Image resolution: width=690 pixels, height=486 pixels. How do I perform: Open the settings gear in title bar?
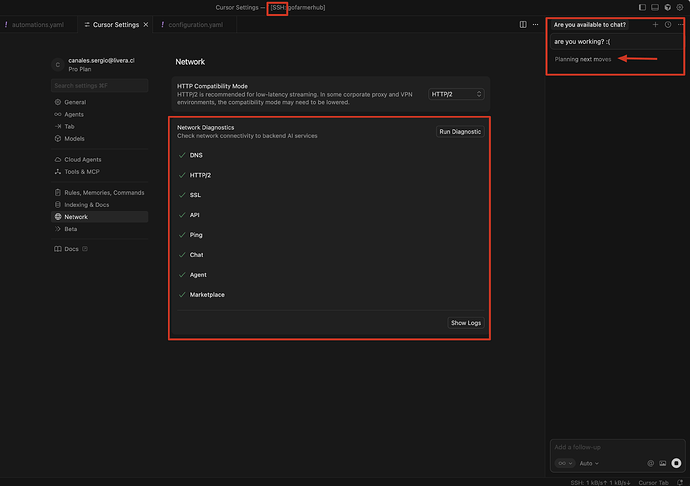680,7
